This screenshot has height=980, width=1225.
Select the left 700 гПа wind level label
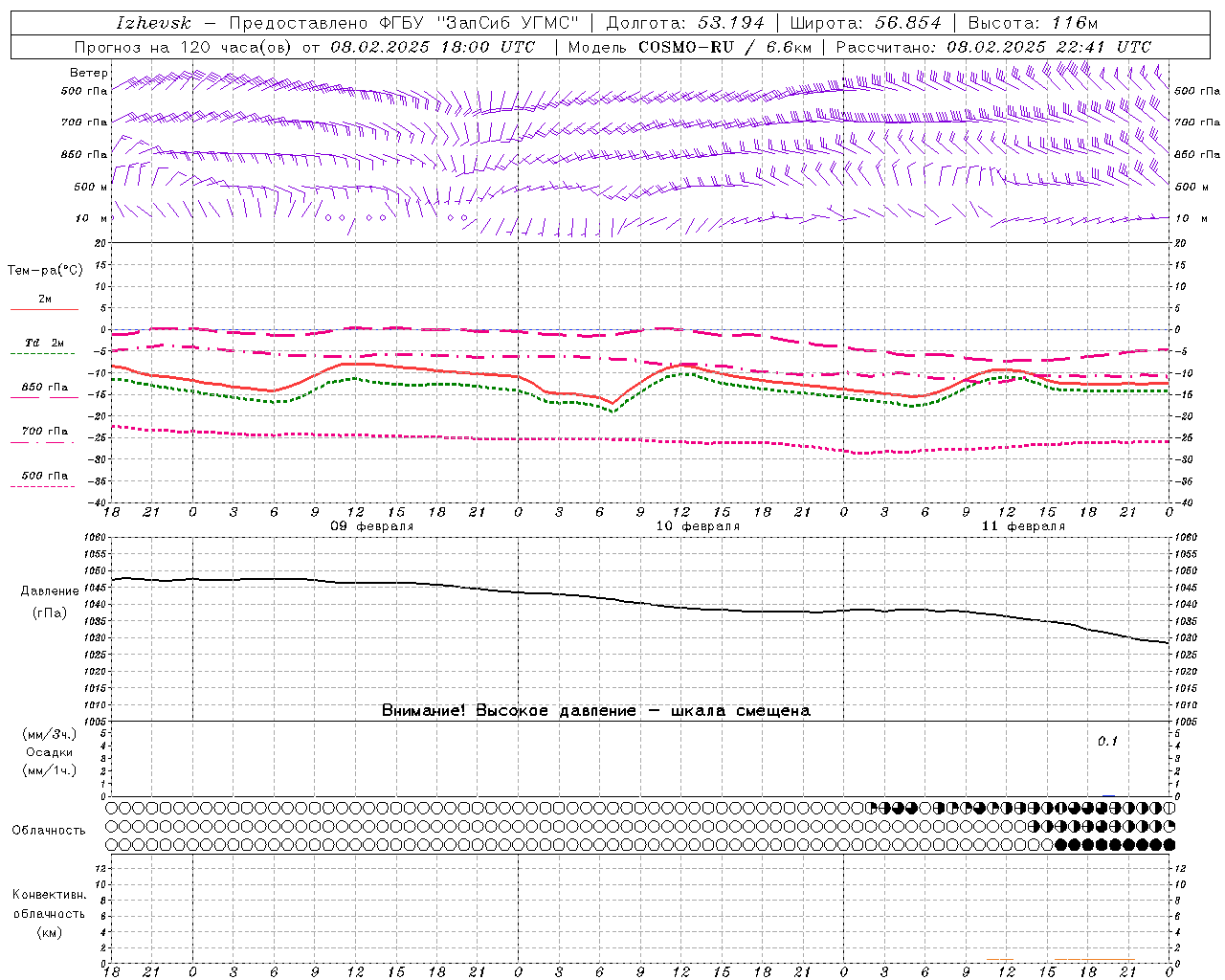[x=84, y=122]
